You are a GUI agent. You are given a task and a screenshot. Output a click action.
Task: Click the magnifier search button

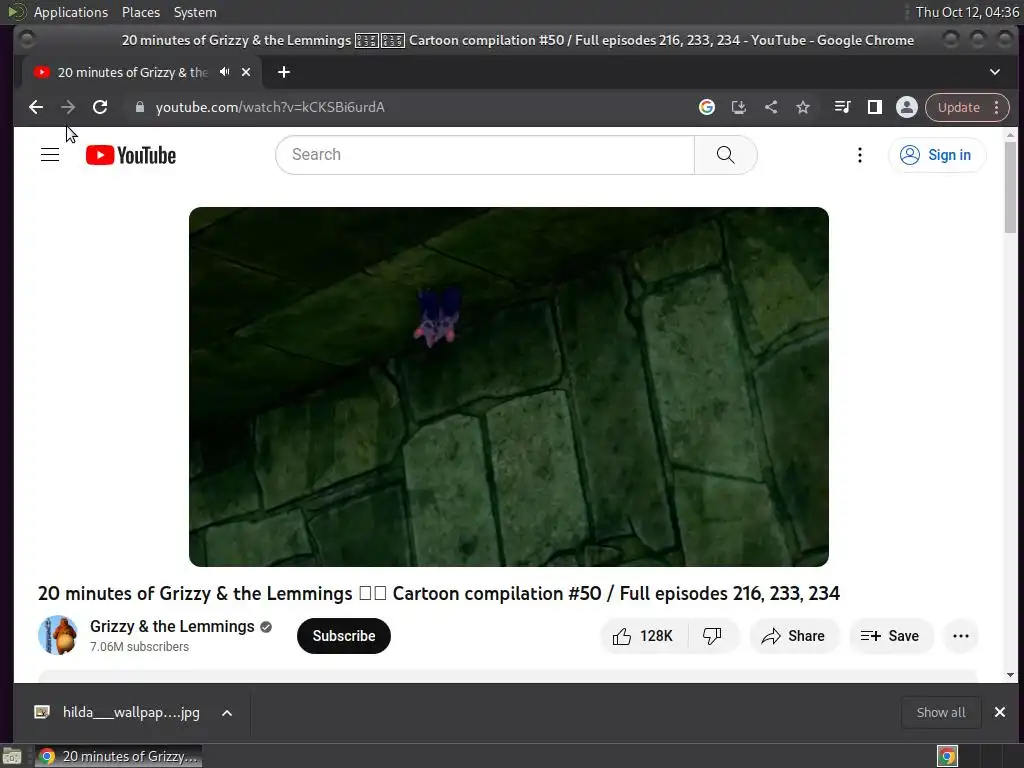pyautogui.click(x=726, y=155)
